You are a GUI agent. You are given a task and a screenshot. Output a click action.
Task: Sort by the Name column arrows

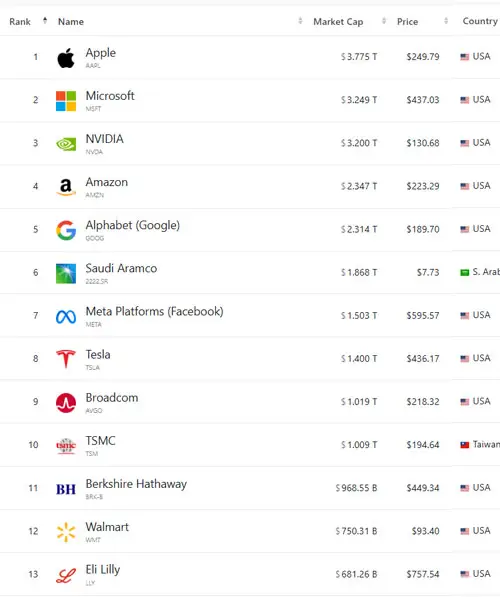(300, 21)
